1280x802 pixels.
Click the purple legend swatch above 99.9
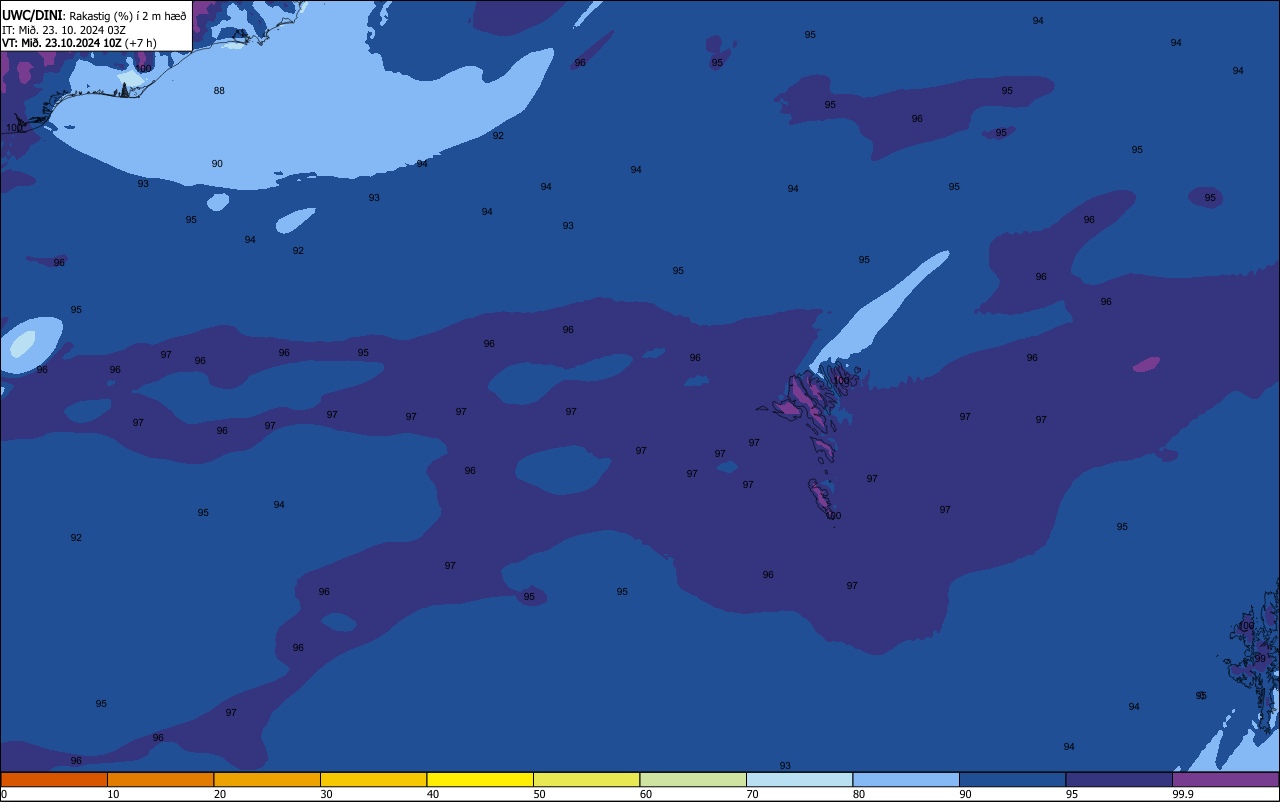pyautogui.click(x=1225, y=779)
